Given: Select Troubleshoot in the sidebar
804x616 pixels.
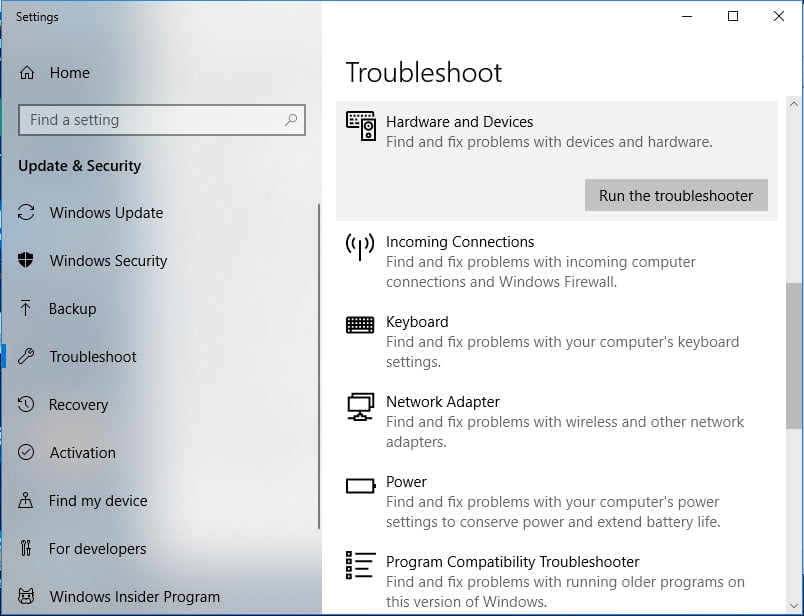Looking at the screenshot, I should coord(93,357).
